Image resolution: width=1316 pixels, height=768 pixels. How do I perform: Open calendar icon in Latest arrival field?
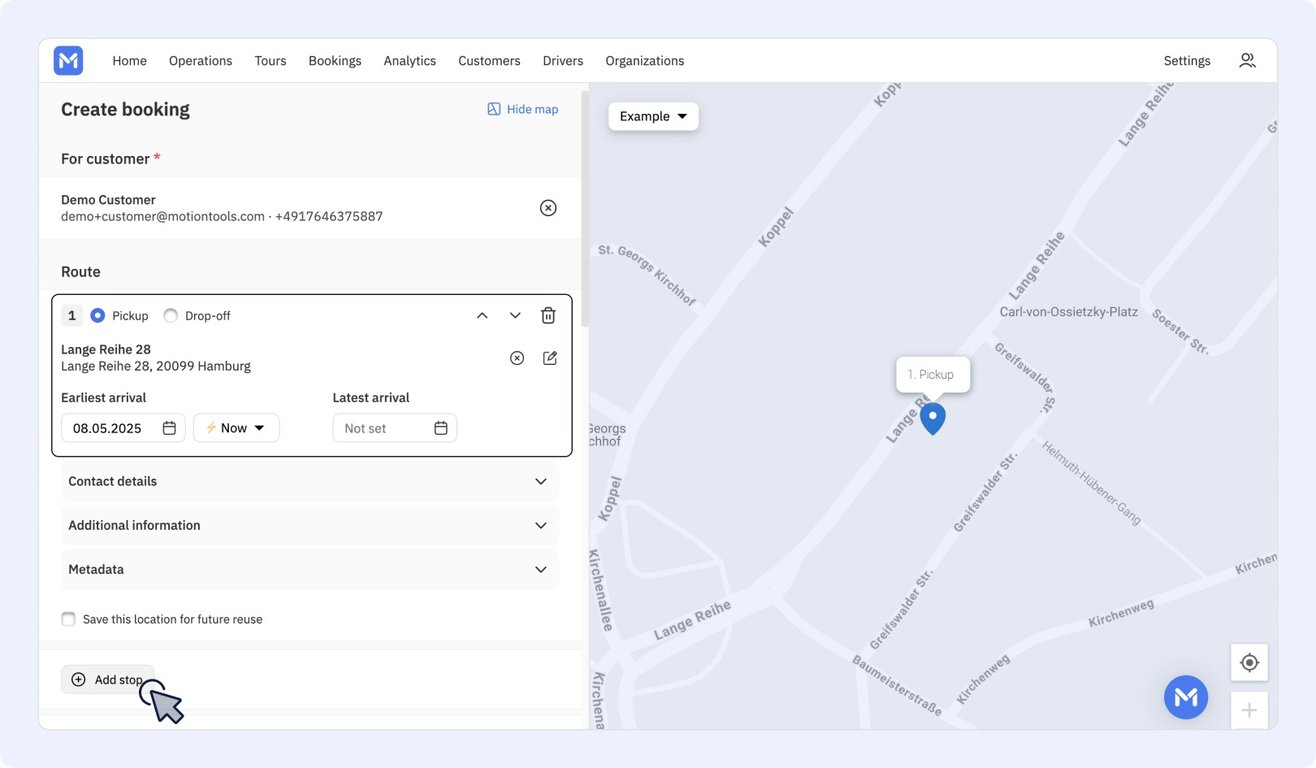441,428
